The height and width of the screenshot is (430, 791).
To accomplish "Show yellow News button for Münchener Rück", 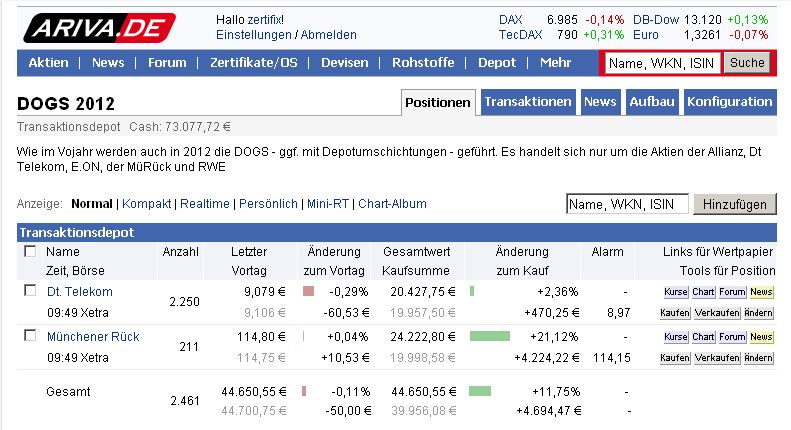I will (761, 338).
